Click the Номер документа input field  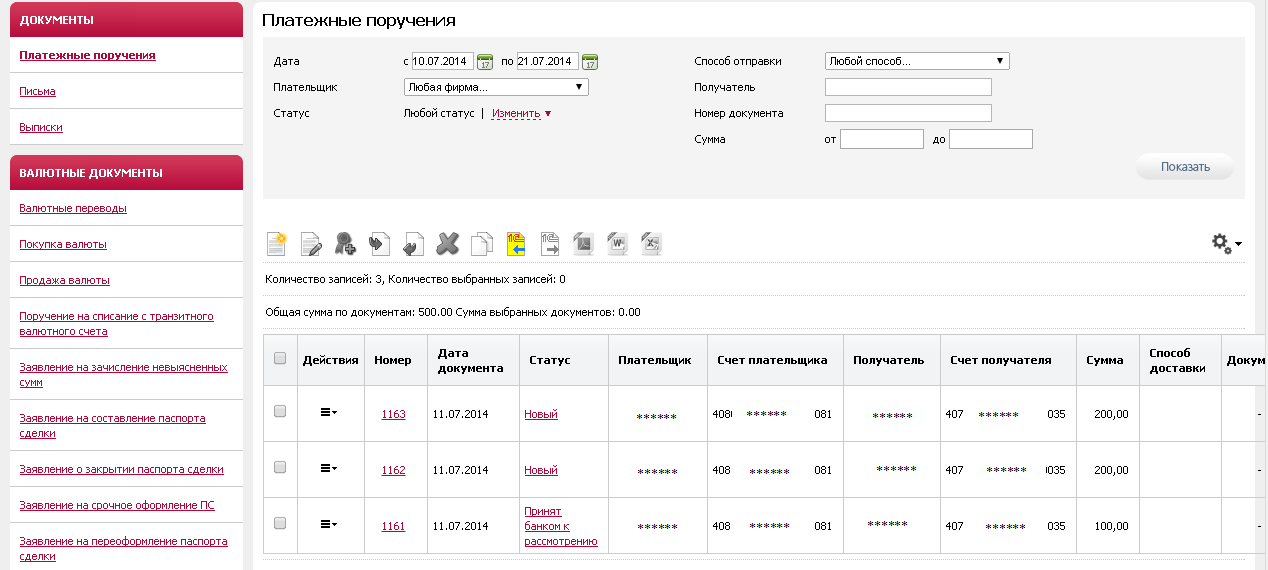pos(908,113)
